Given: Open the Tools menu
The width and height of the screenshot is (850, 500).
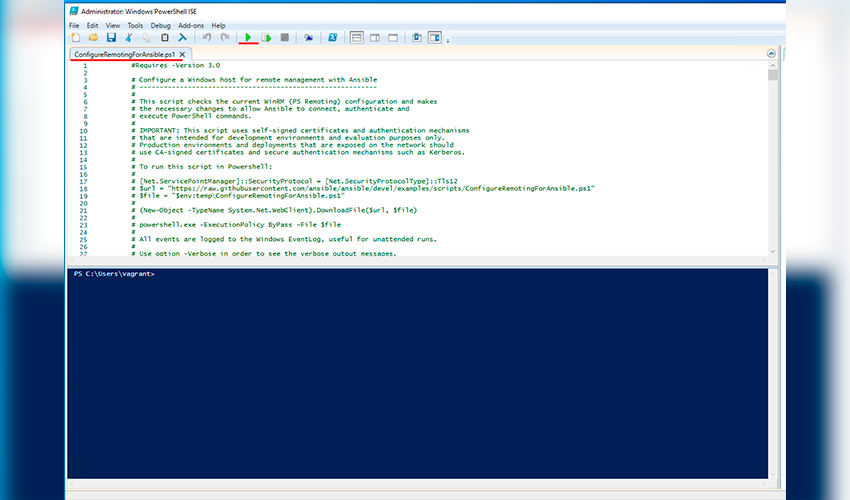Looking at the screenshot, I should 135,25.
